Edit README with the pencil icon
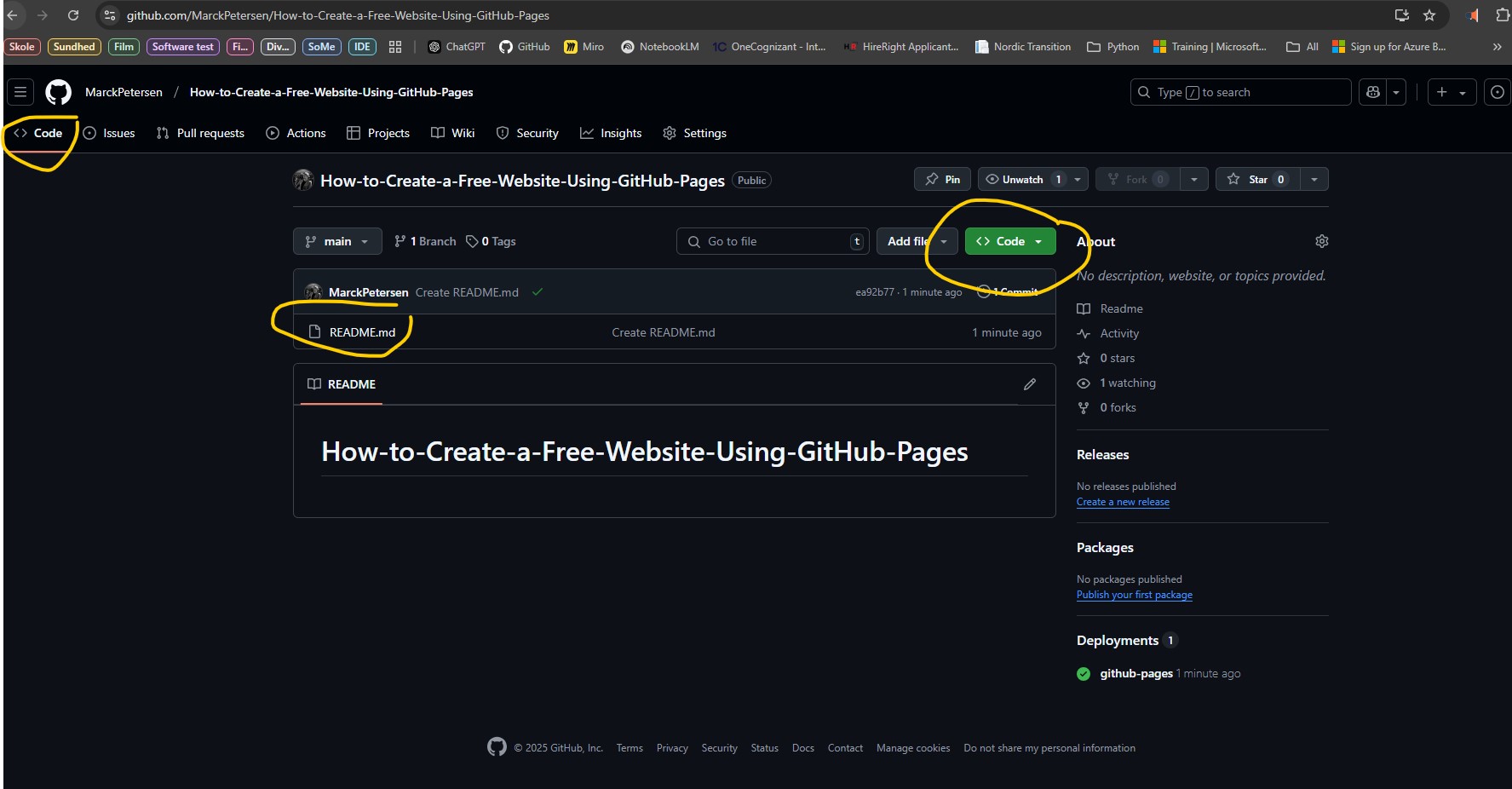The image size is (1512, 789). coord(1030,384)
